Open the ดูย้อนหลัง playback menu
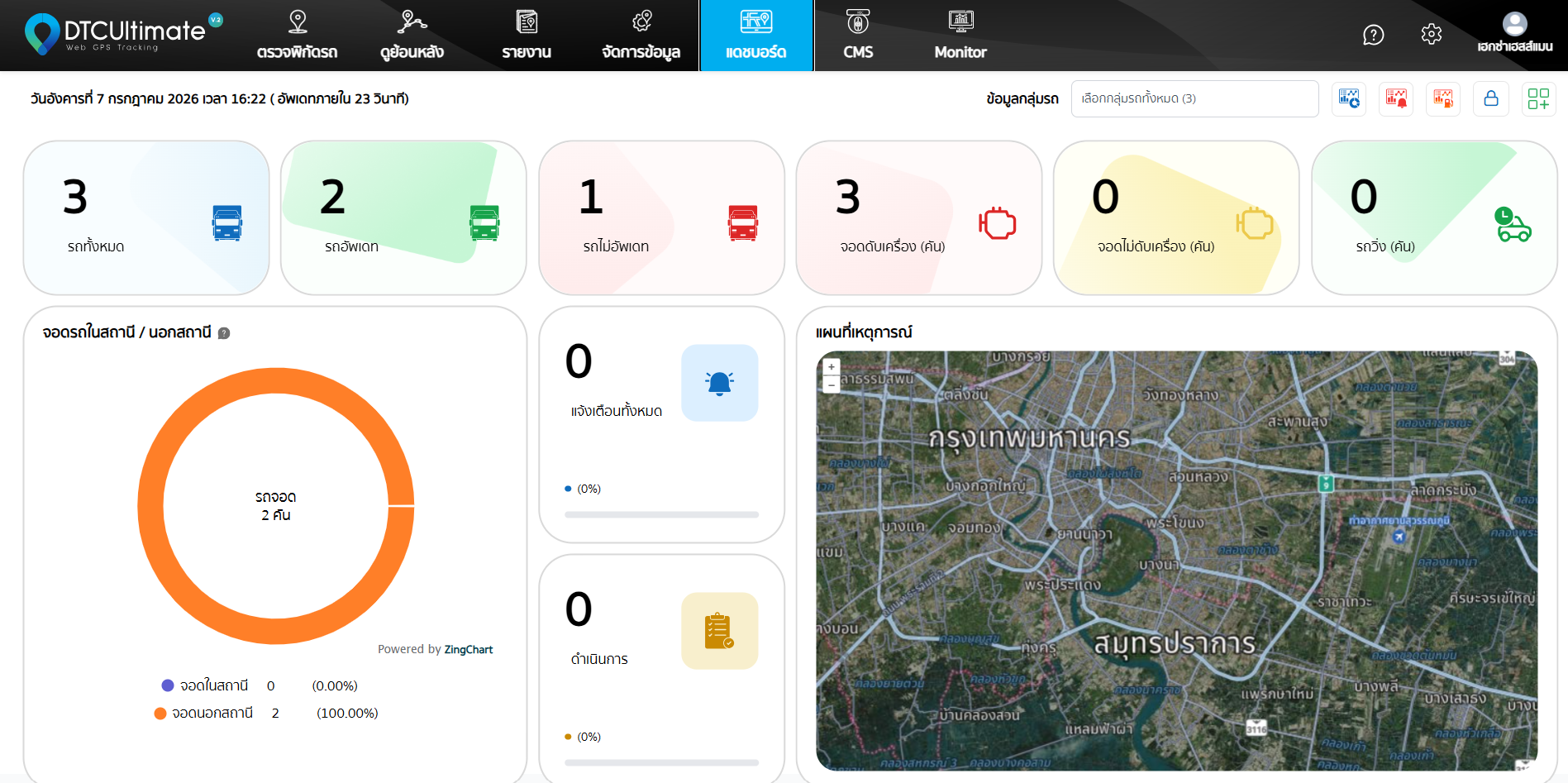 [412, 36]
